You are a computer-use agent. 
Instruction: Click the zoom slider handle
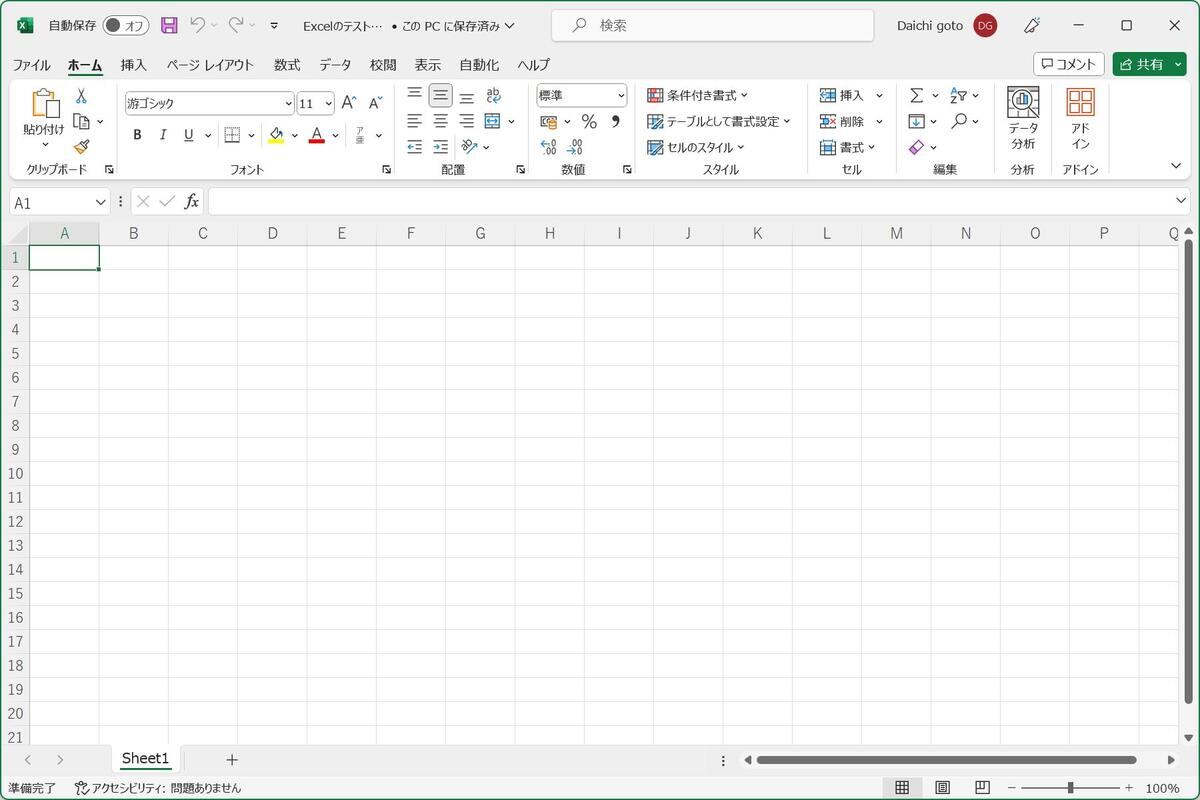click(1070, 788)
